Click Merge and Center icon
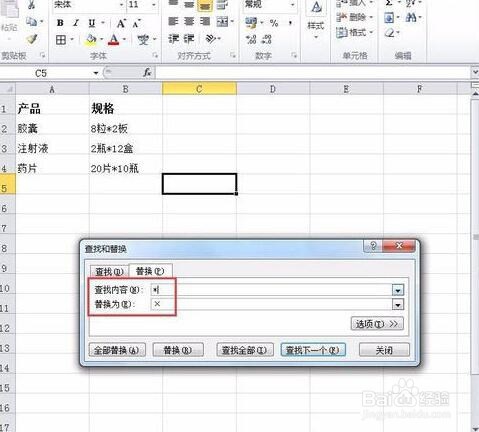Screen dimensions: 479x432 click(222, 22)
